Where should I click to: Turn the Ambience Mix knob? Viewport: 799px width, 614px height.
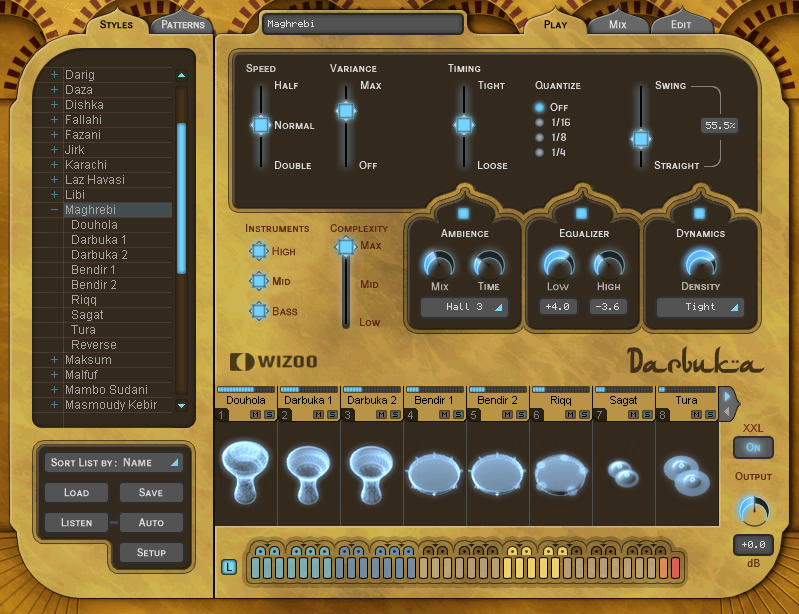[x=439, y=264]
